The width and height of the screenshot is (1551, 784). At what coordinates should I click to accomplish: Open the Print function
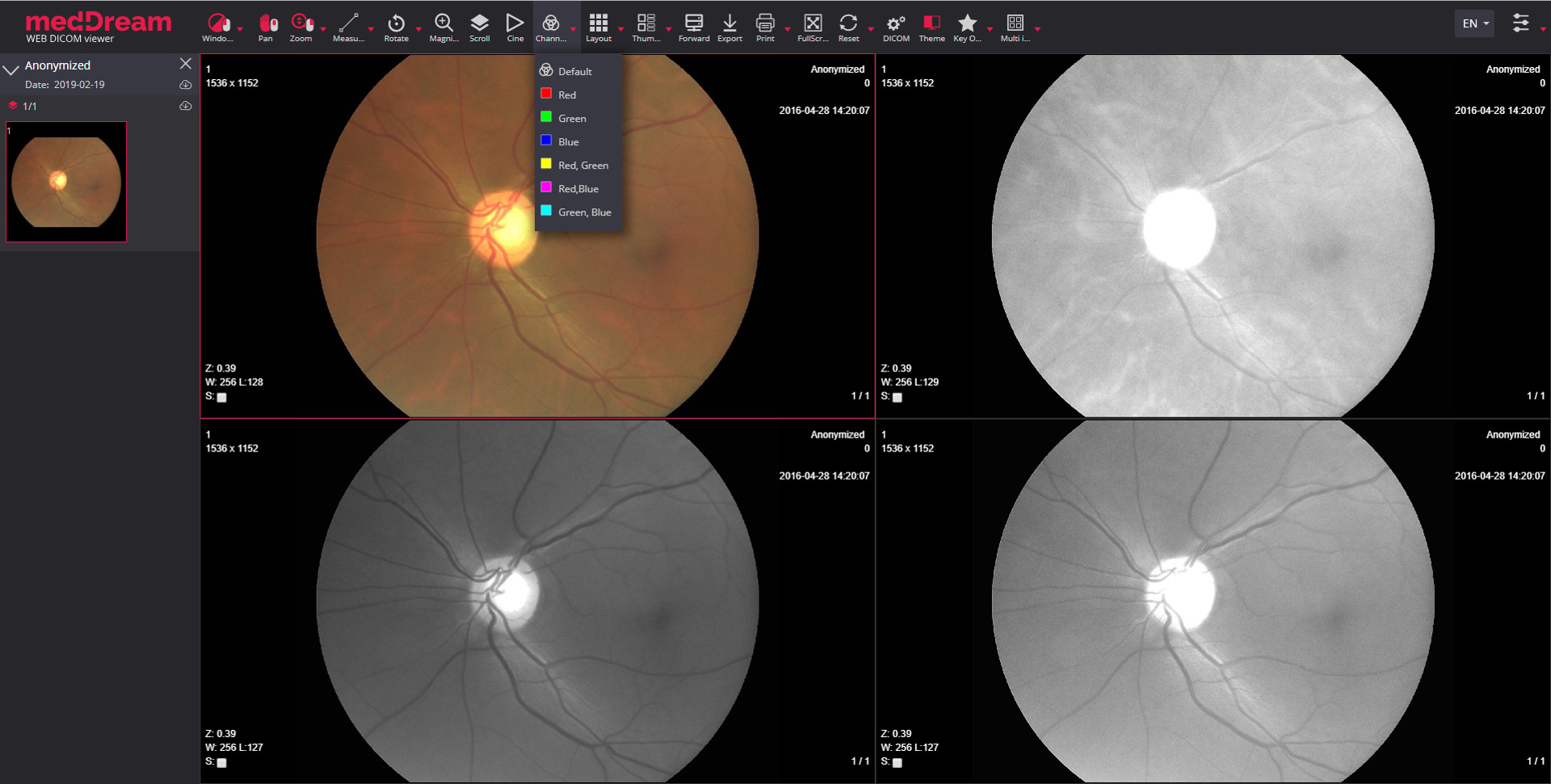pos(765,27)
